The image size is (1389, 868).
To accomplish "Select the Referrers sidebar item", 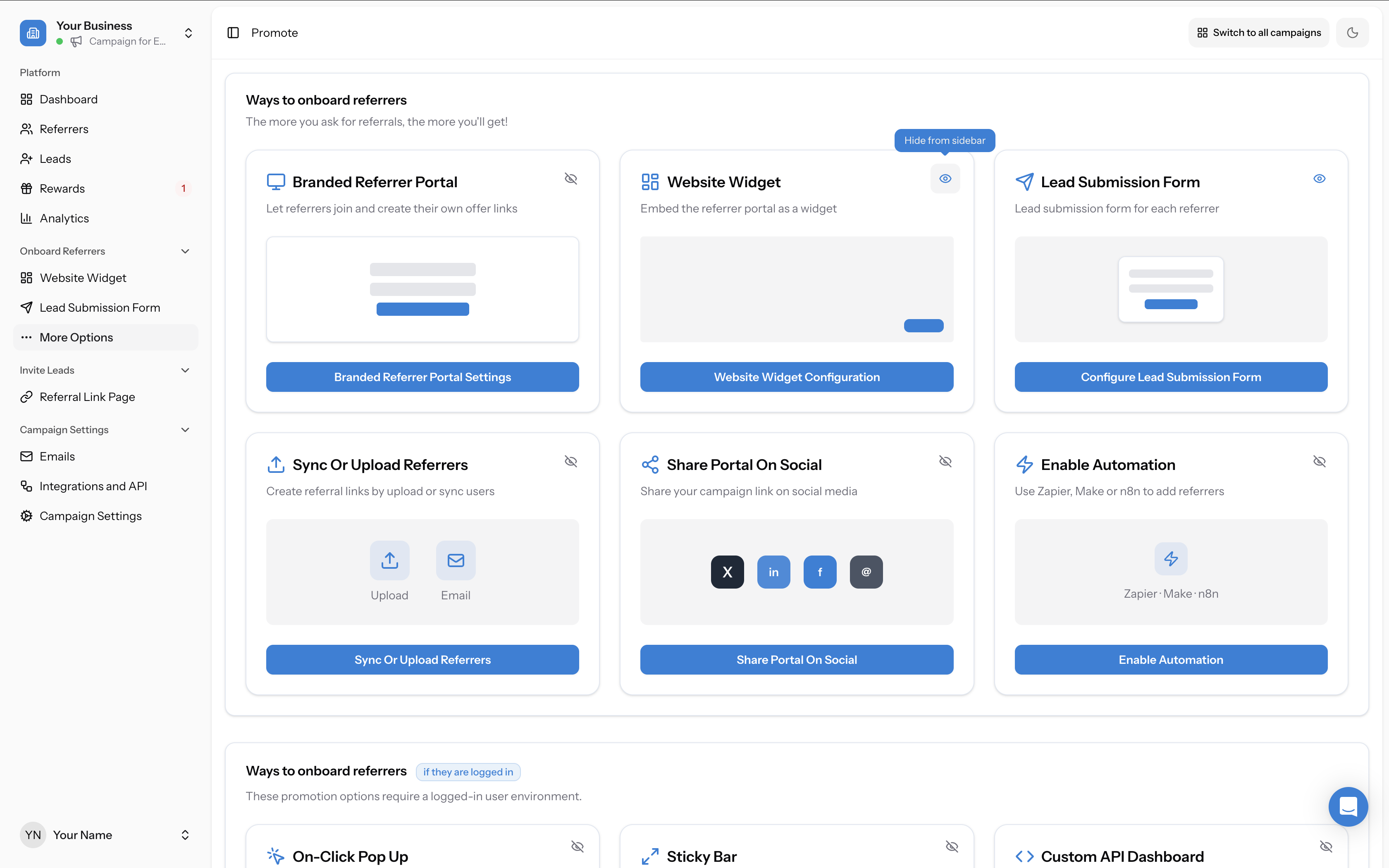I will pyautogui.click(x=64, y=129).
